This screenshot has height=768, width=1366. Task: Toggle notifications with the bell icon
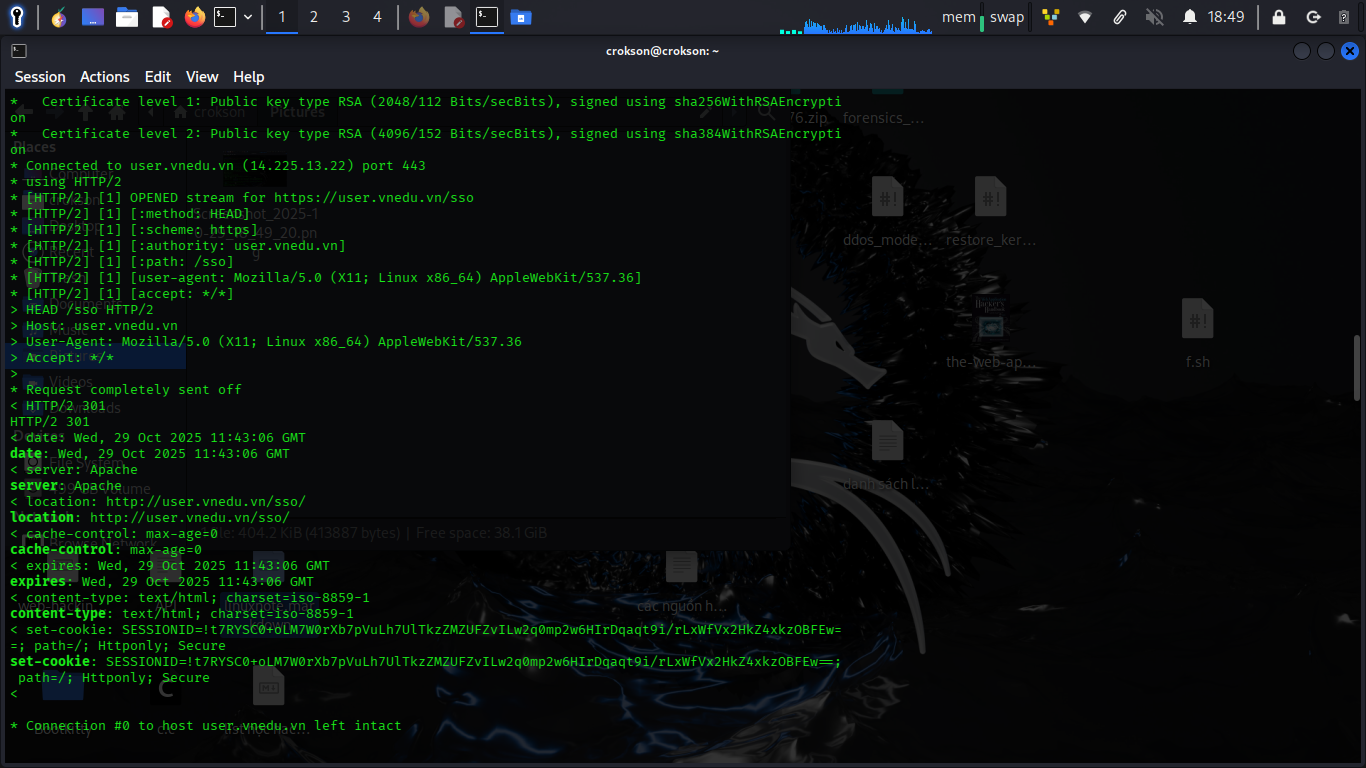[1189, 16]
